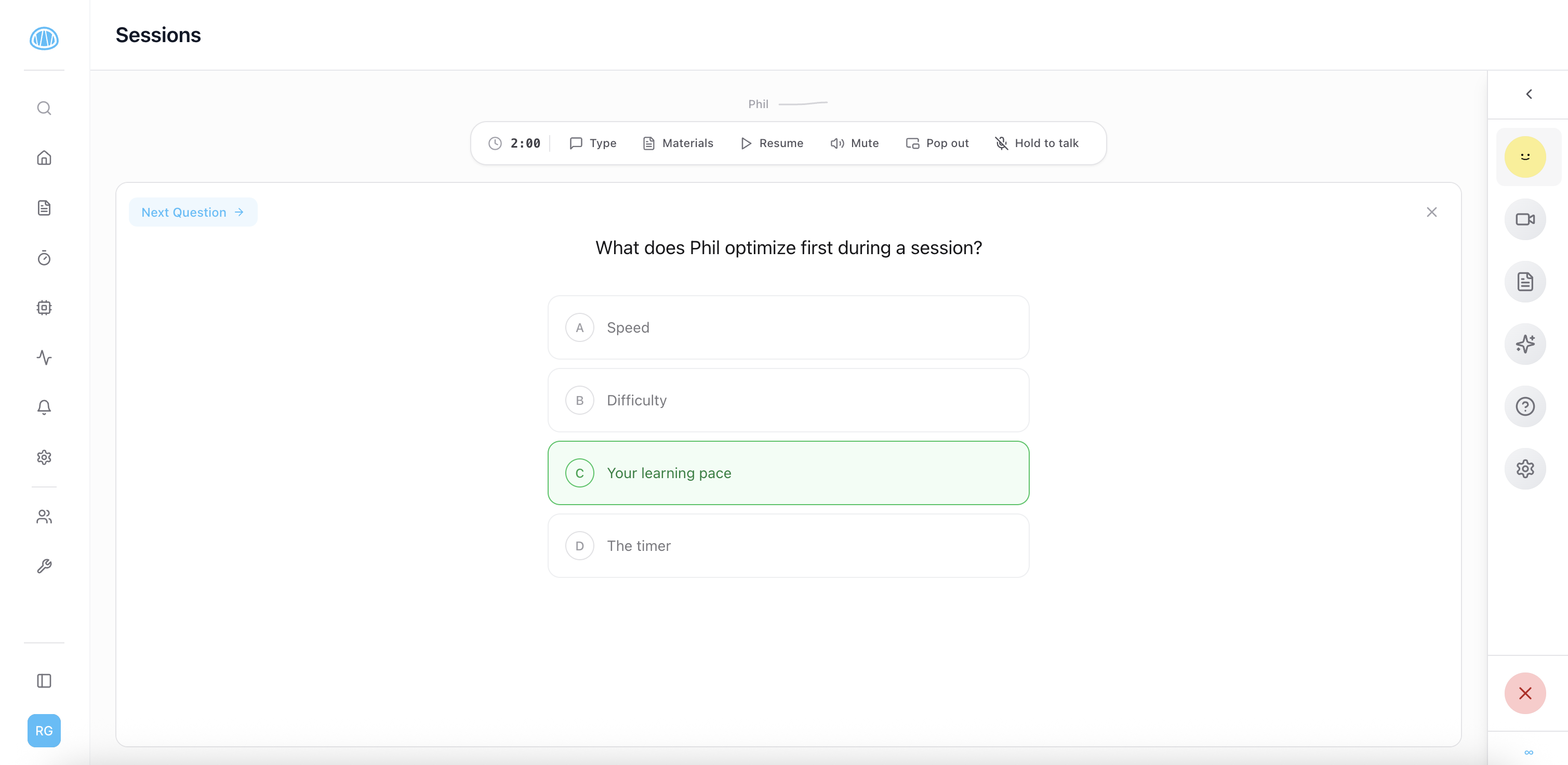Collapse the right panel with chevron
This screenshot has height=765, width=1568.
point(1529,95)
